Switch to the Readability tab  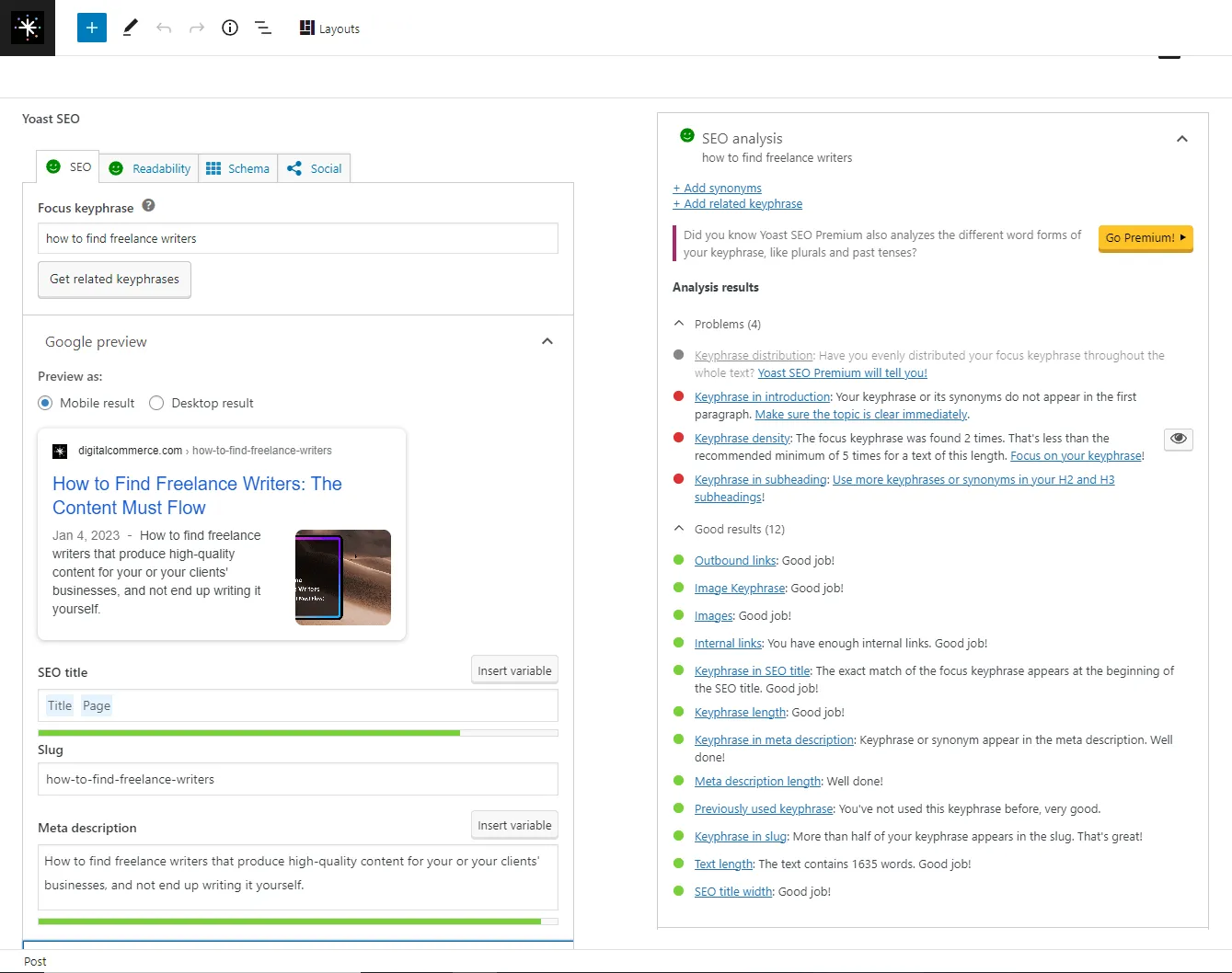click(x=149, y=168)
